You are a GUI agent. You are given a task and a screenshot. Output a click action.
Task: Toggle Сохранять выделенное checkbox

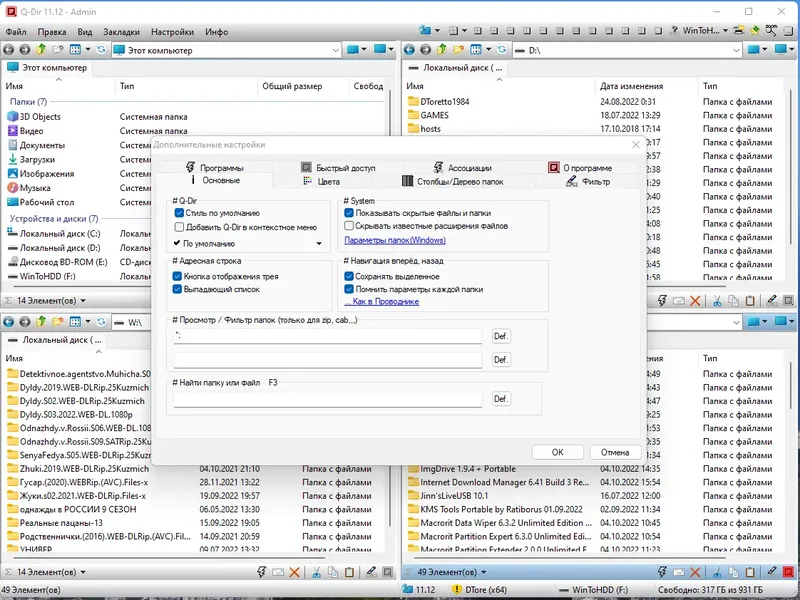[x=349, y=276]
